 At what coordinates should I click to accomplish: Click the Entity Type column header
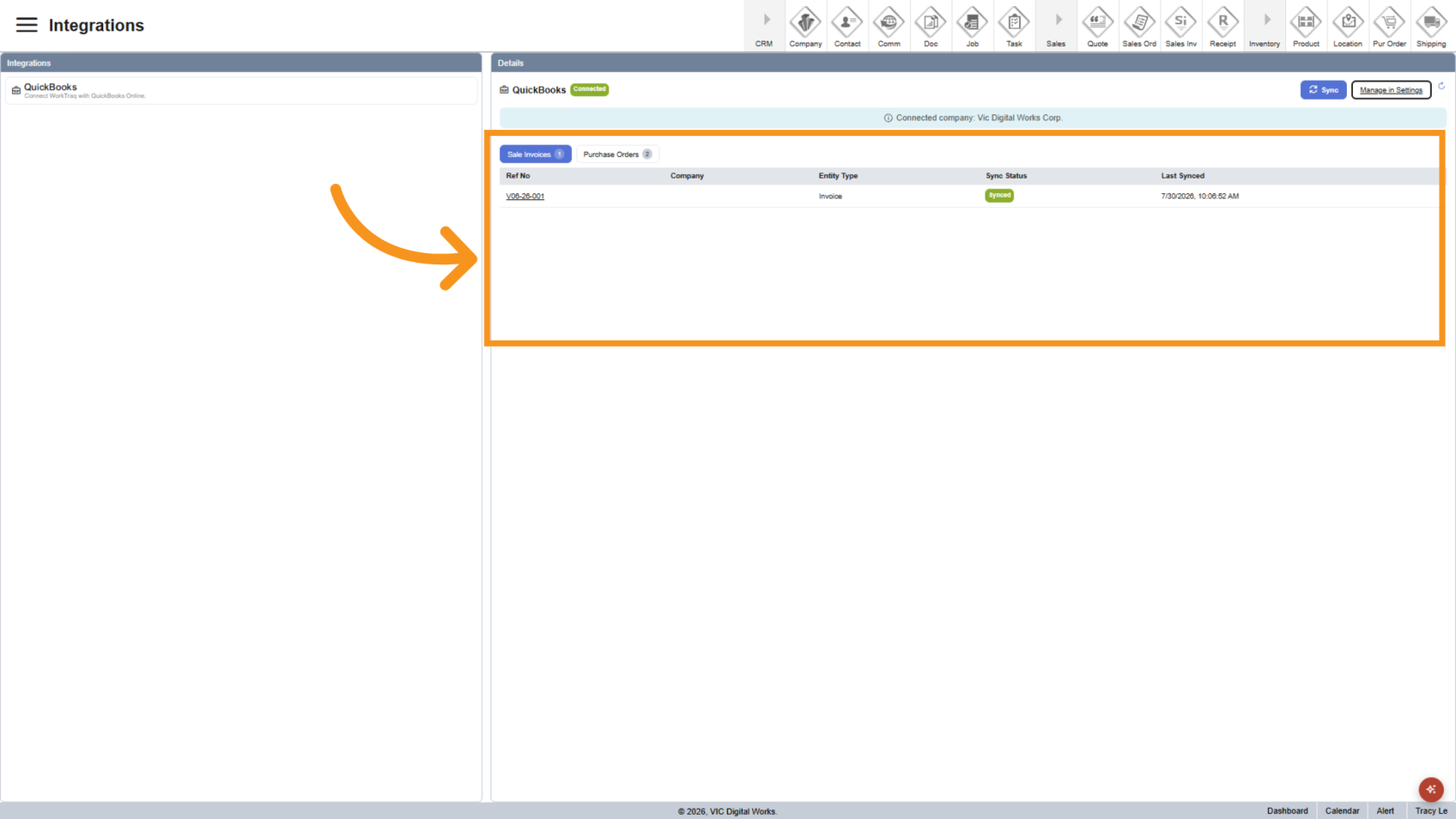[838, 176]
